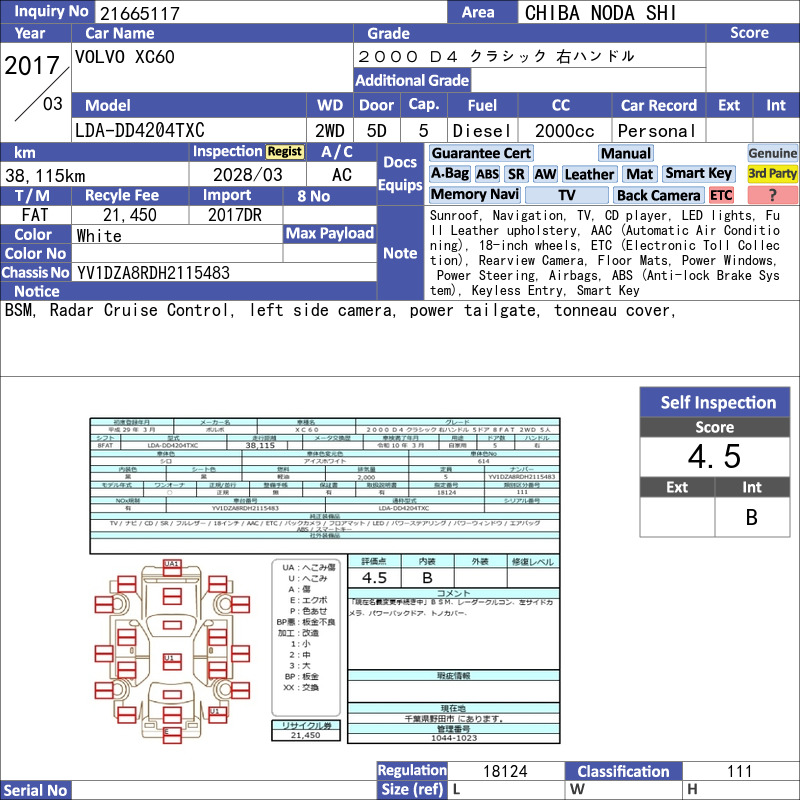Click the リサイクル券 21,450 box
The height and width of the screenshot is (800, 800).
tap(305, 730)
